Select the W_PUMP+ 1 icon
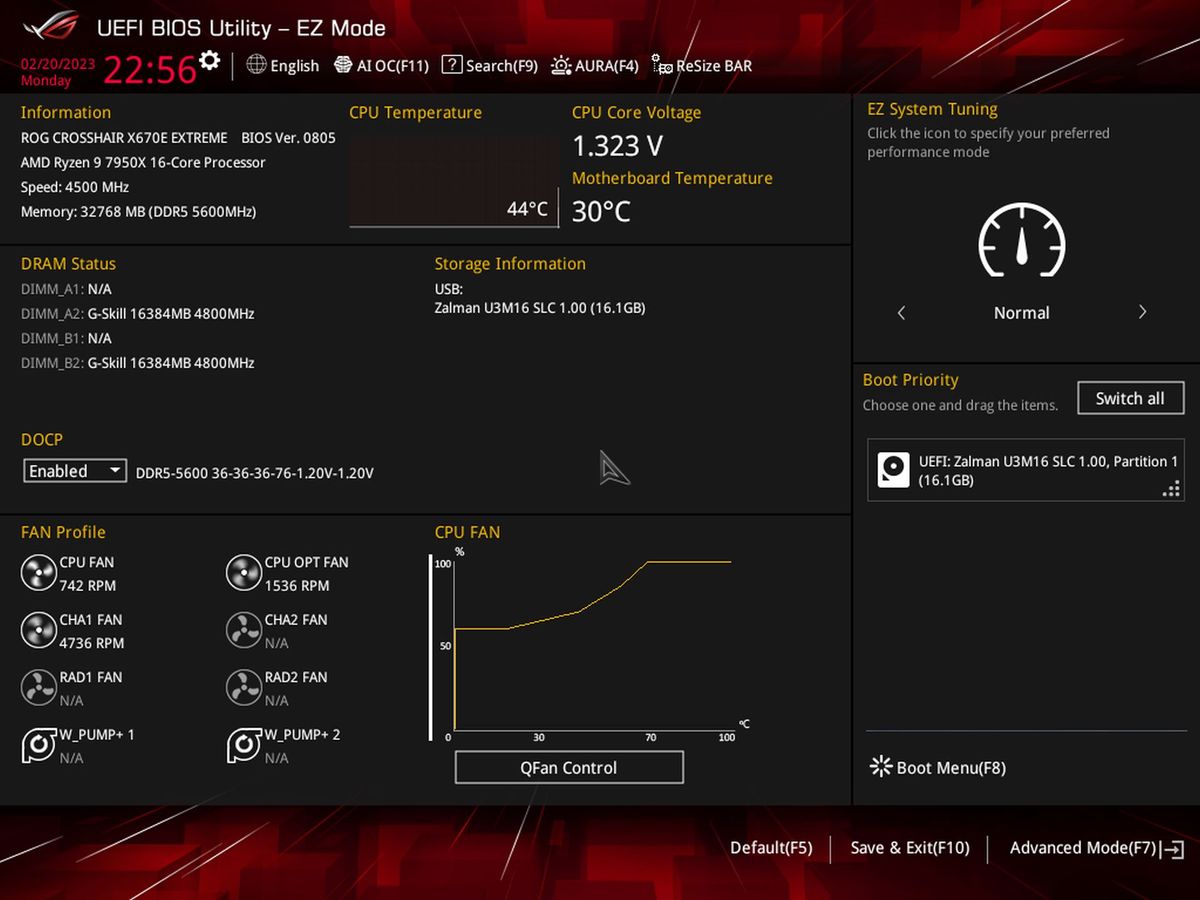Viewport: 1200px width, 900px height. (x=39, y=745)
